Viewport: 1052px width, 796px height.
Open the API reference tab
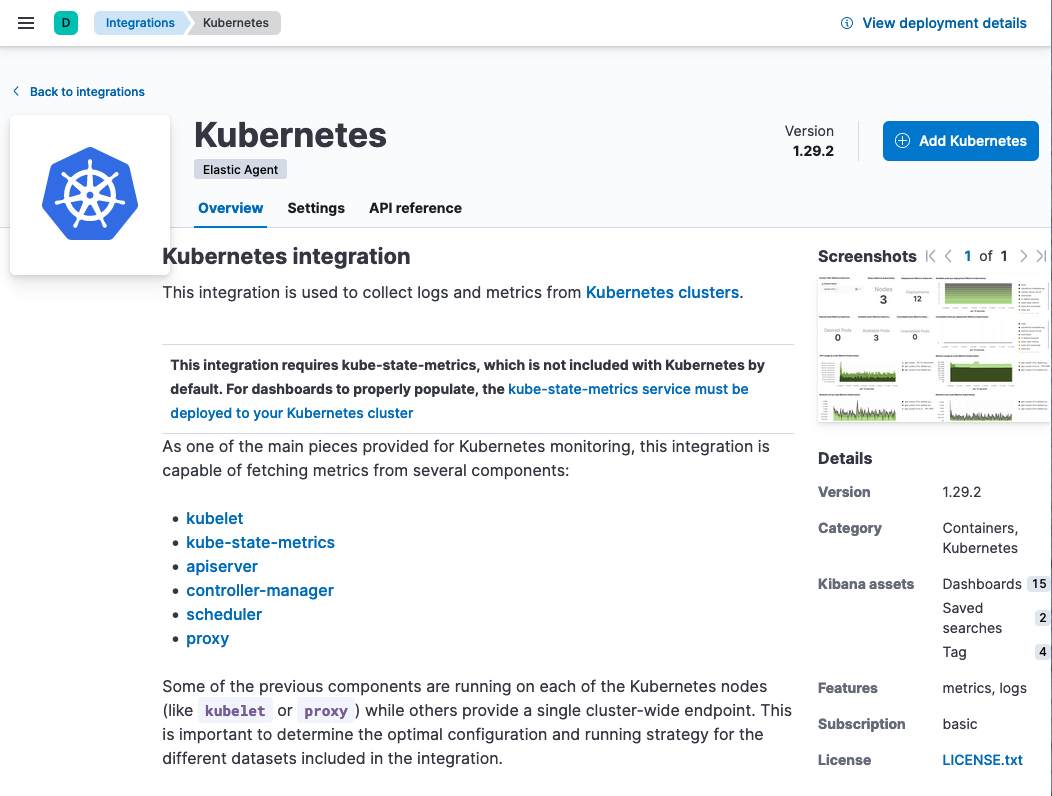[x=415, y=208]
